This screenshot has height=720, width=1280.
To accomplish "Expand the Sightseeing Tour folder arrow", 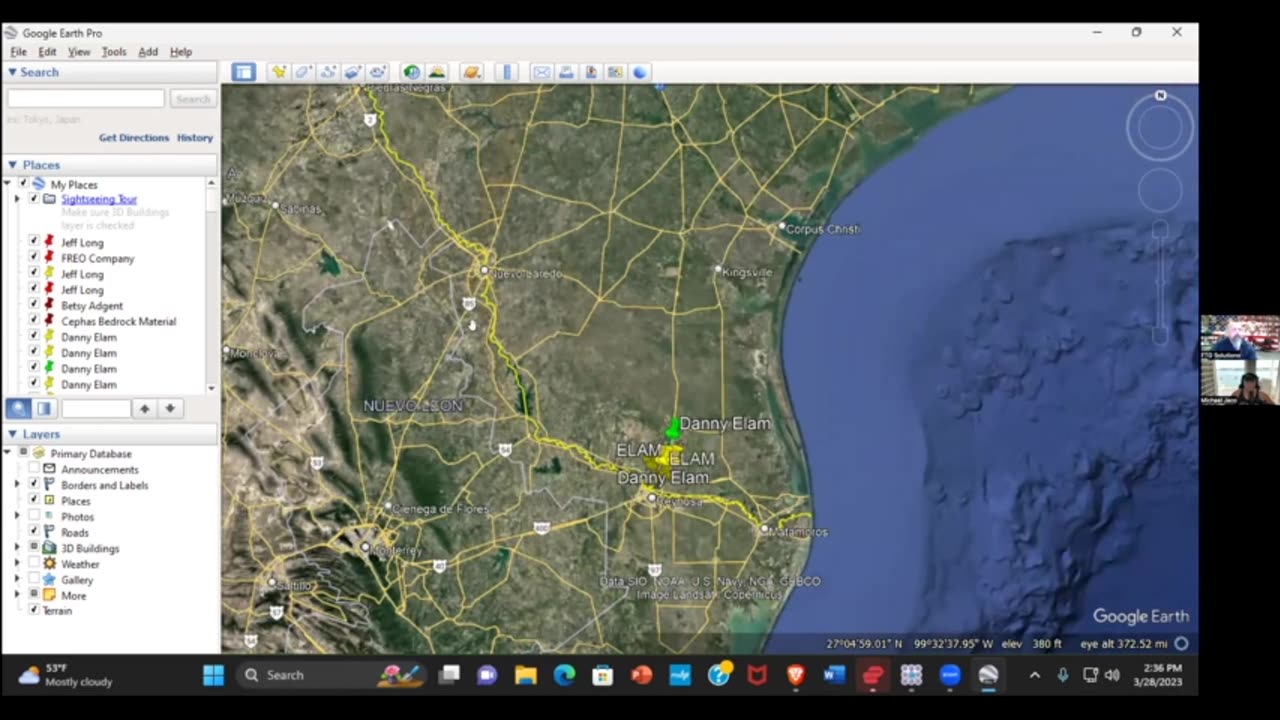I will [16, 199].
